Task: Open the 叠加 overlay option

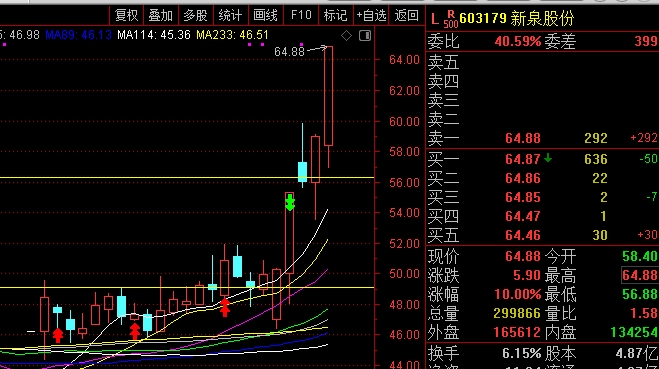Action: coord(161,16)
